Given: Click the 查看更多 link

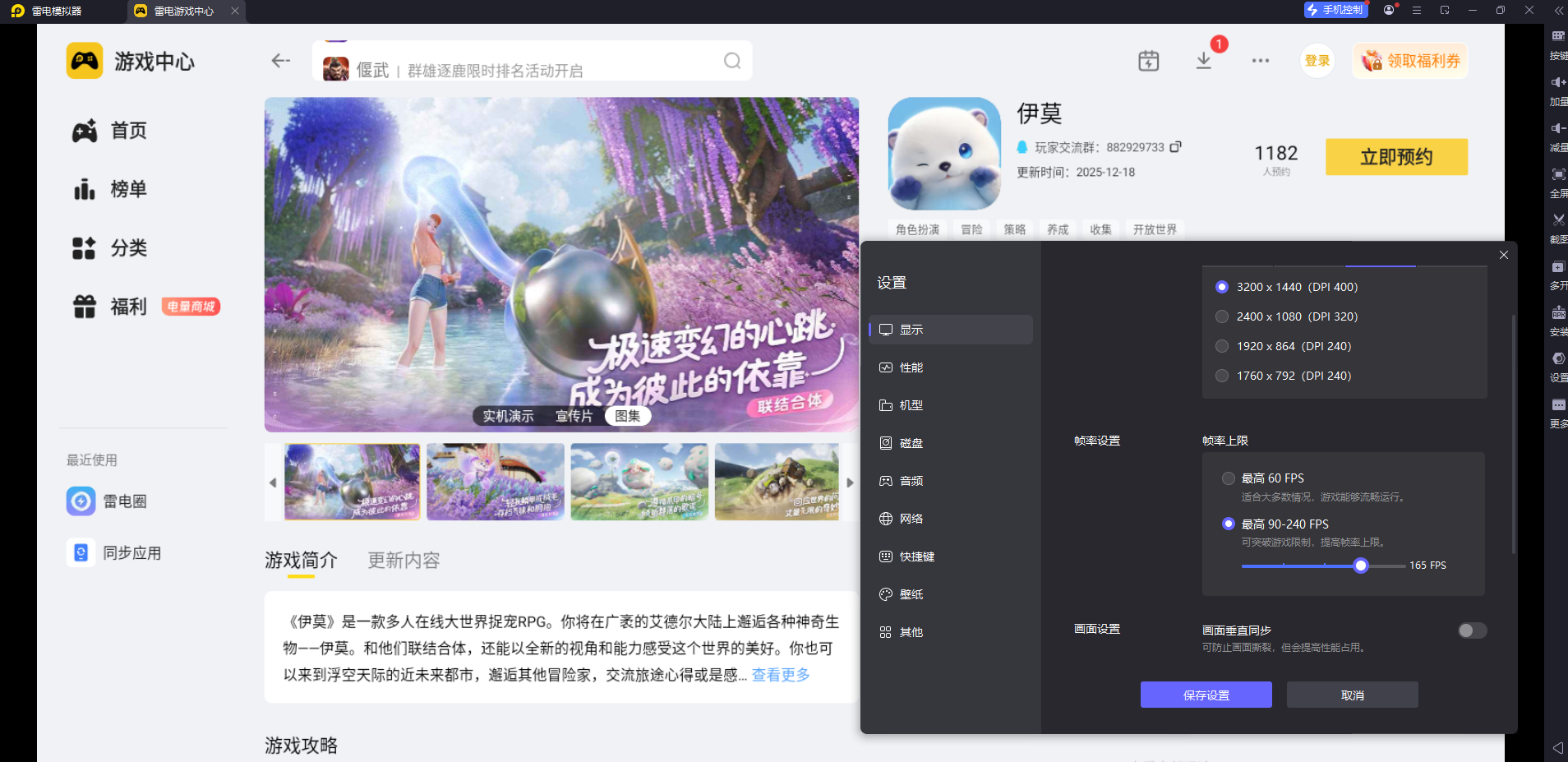Looking at the screenshot, I should [x=781, y=675].
